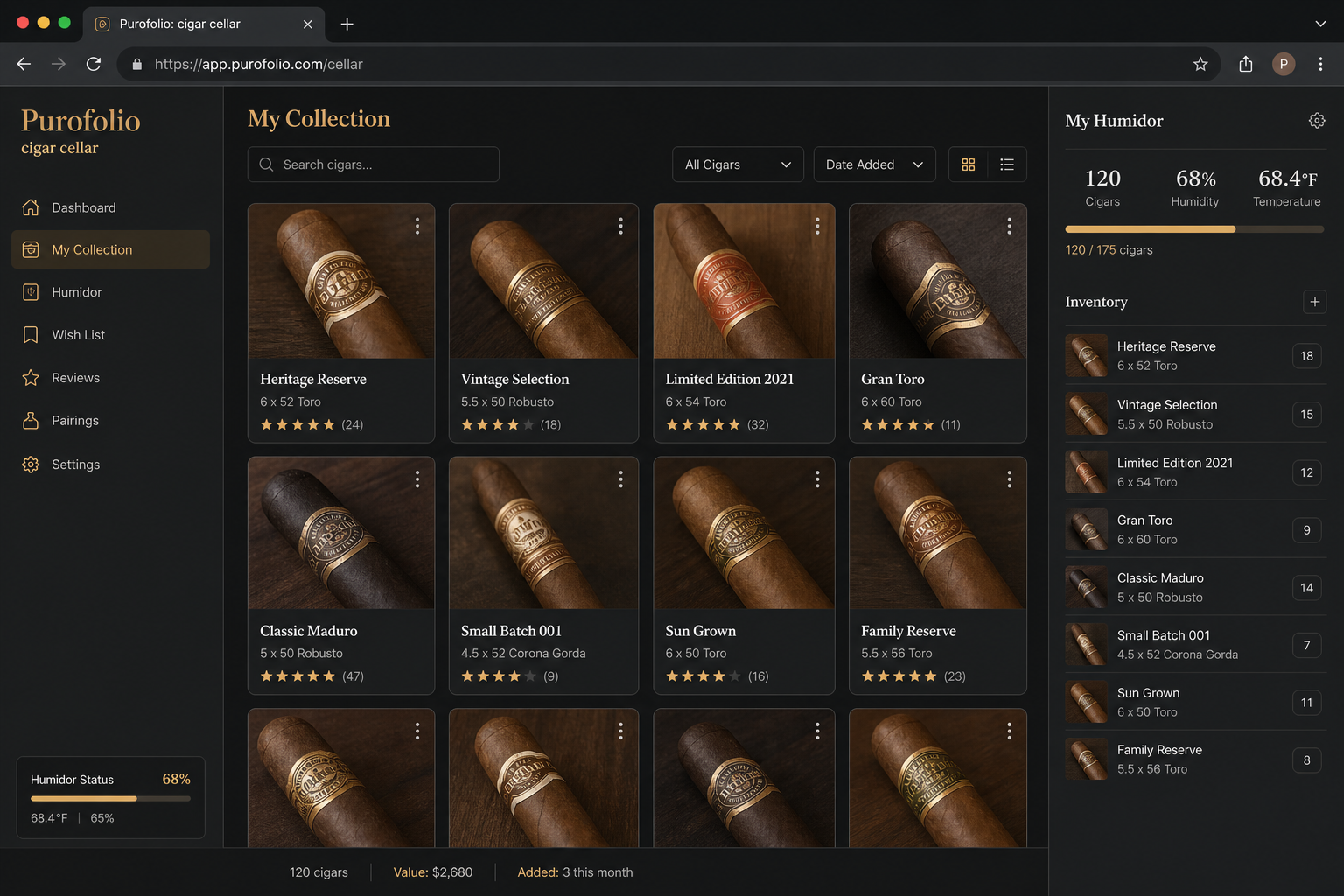Viewport: 1344px width, 896px height.
Task: Click the Wish List bookmark icon
Action: tap(31, 335)
